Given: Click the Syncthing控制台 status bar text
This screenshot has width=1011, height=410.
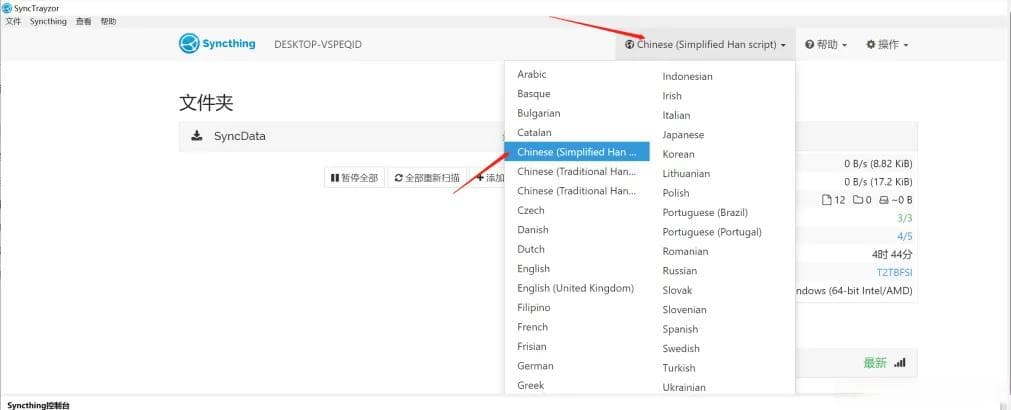Looking at the screenshot, I should 38,405.
